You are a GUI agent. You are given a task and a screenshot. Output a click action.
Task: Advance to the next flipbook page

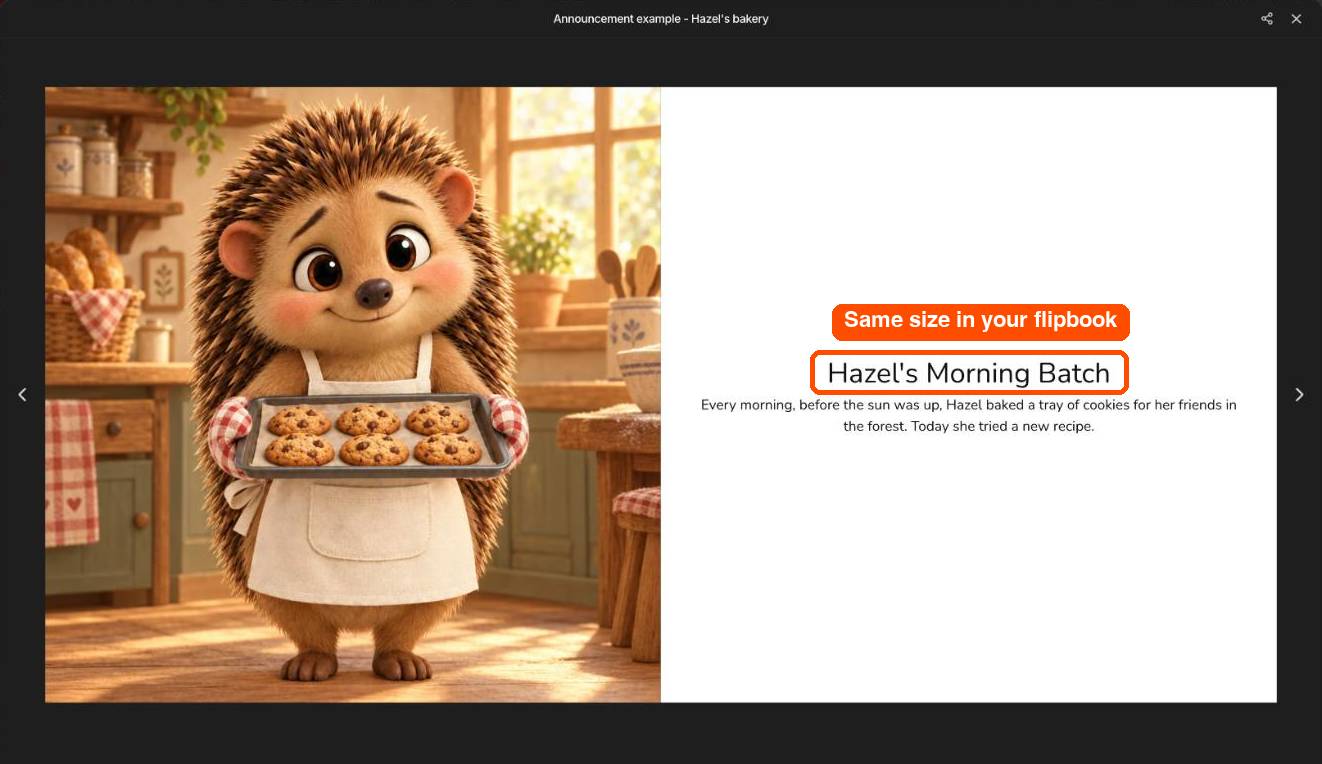[1299, 395]
